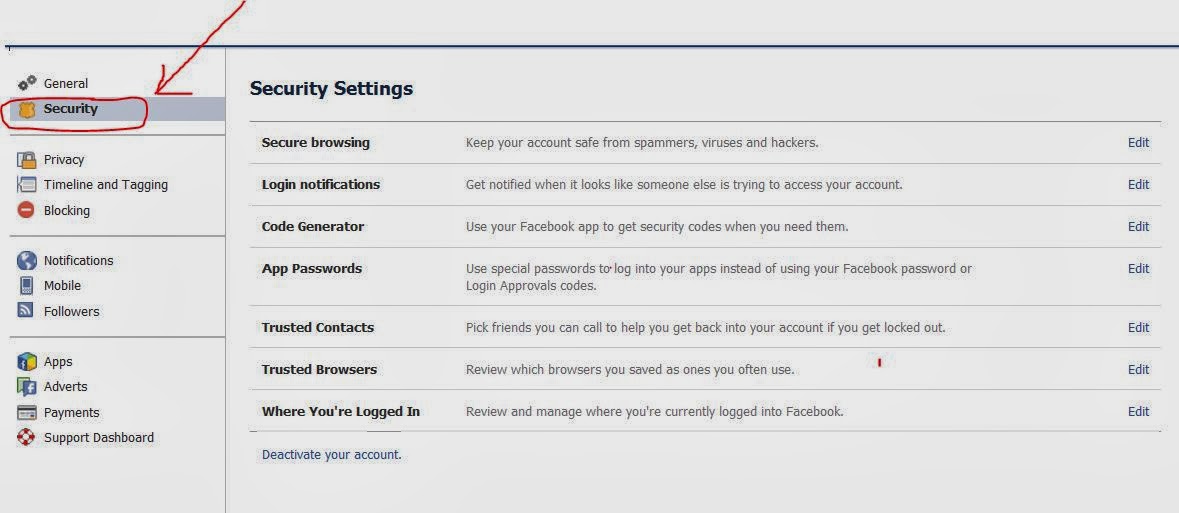Click the Mobile phone icon
This screenshot has width=1179, height=513.
coord(26,286)
